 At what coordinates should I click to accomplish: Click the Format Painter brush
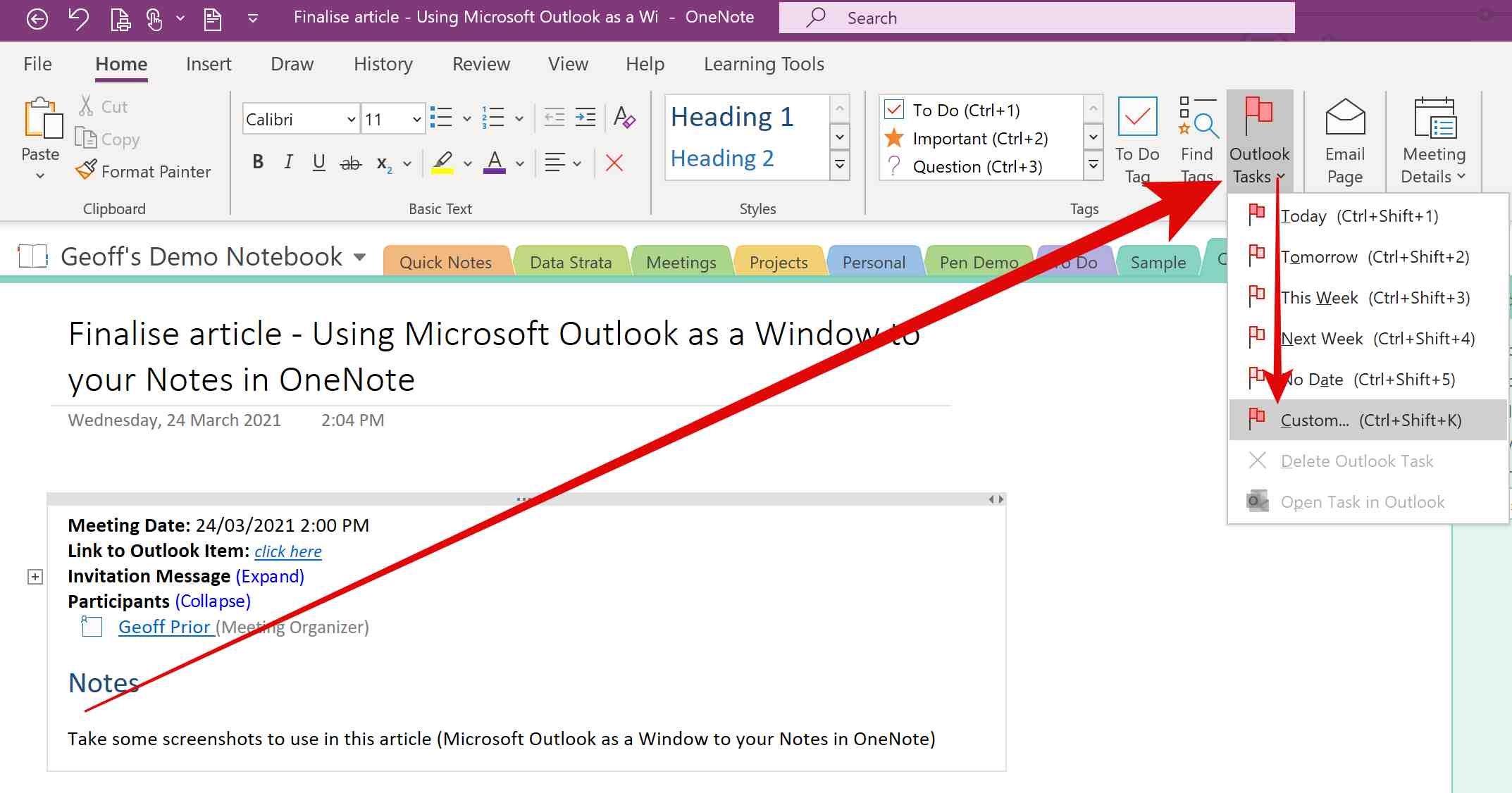(x=143, y=171)
